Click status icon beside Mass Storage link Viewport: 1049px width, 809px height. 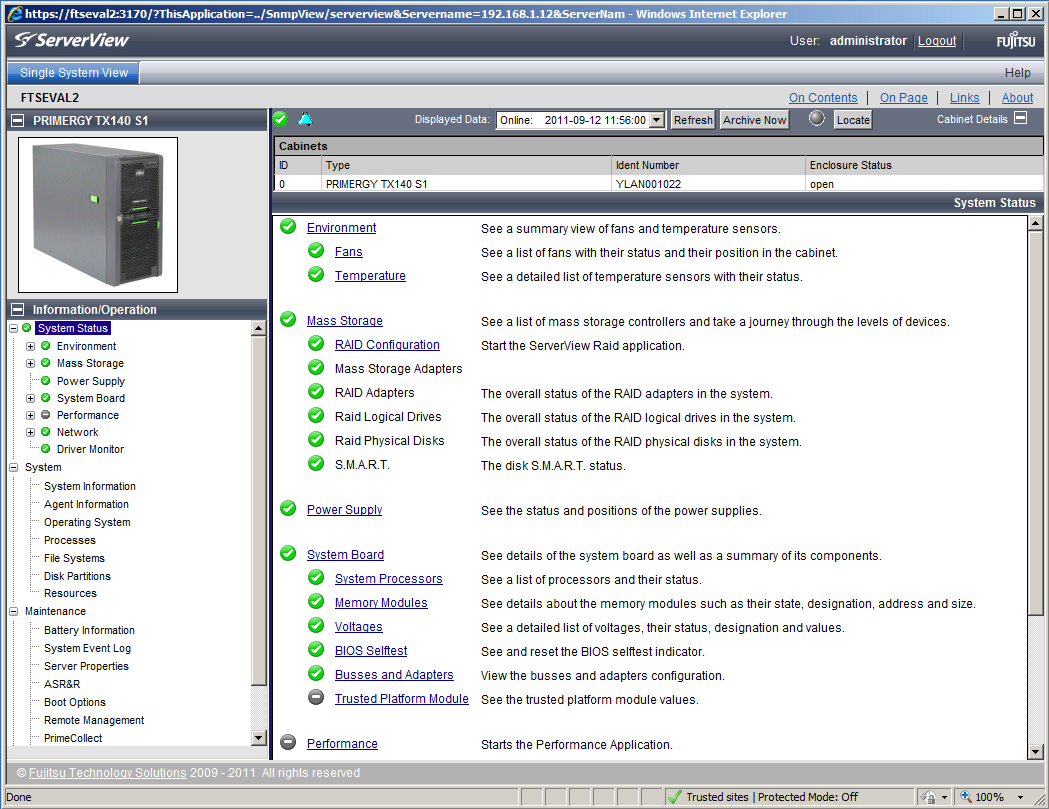point(288,320)
